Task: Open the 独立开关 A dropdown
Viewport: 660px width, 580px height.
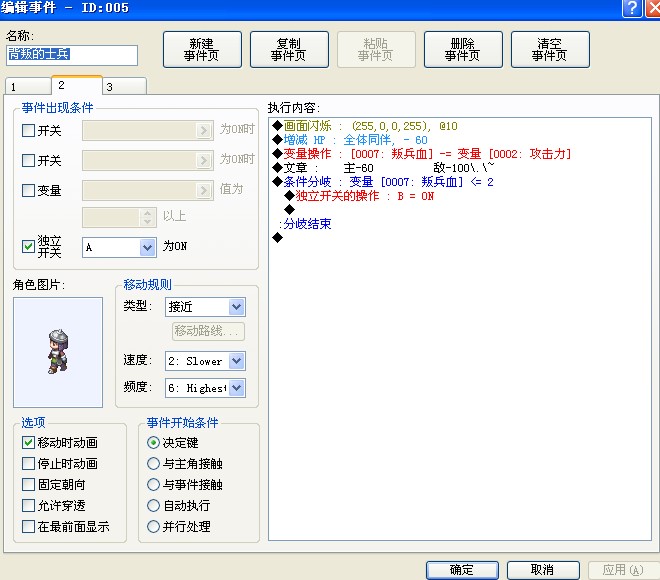Action: tap(119, 247)
